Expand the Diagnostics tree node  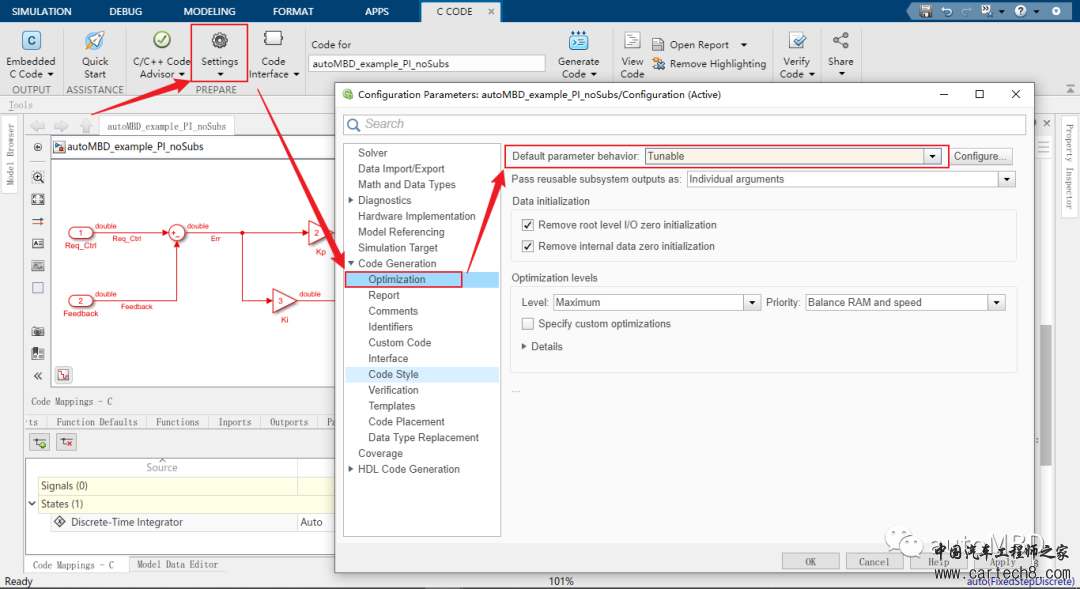[x=351, y=200]
